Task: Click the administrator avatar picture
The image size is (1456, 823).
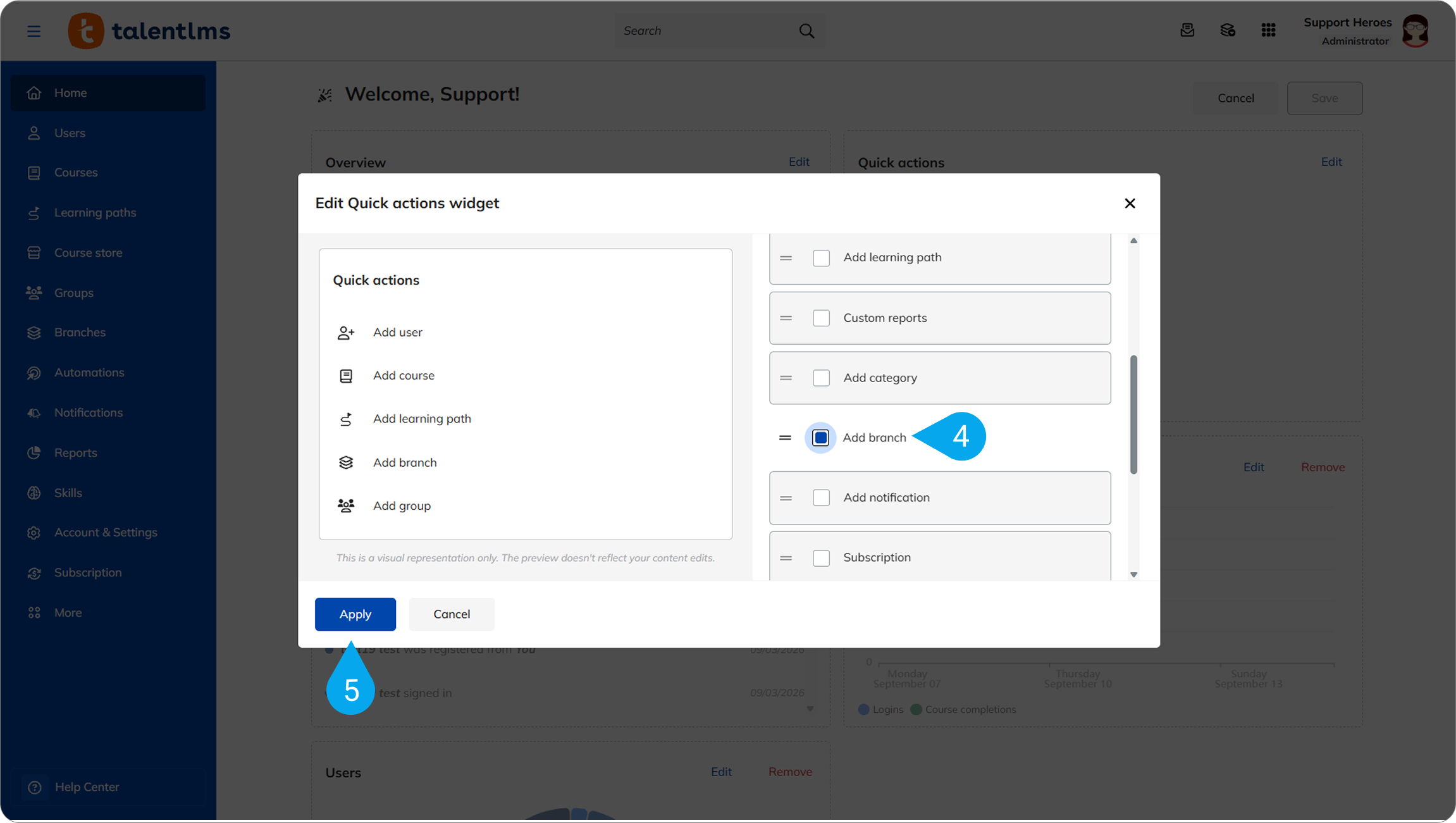Action: click(x=1416, y=30)
